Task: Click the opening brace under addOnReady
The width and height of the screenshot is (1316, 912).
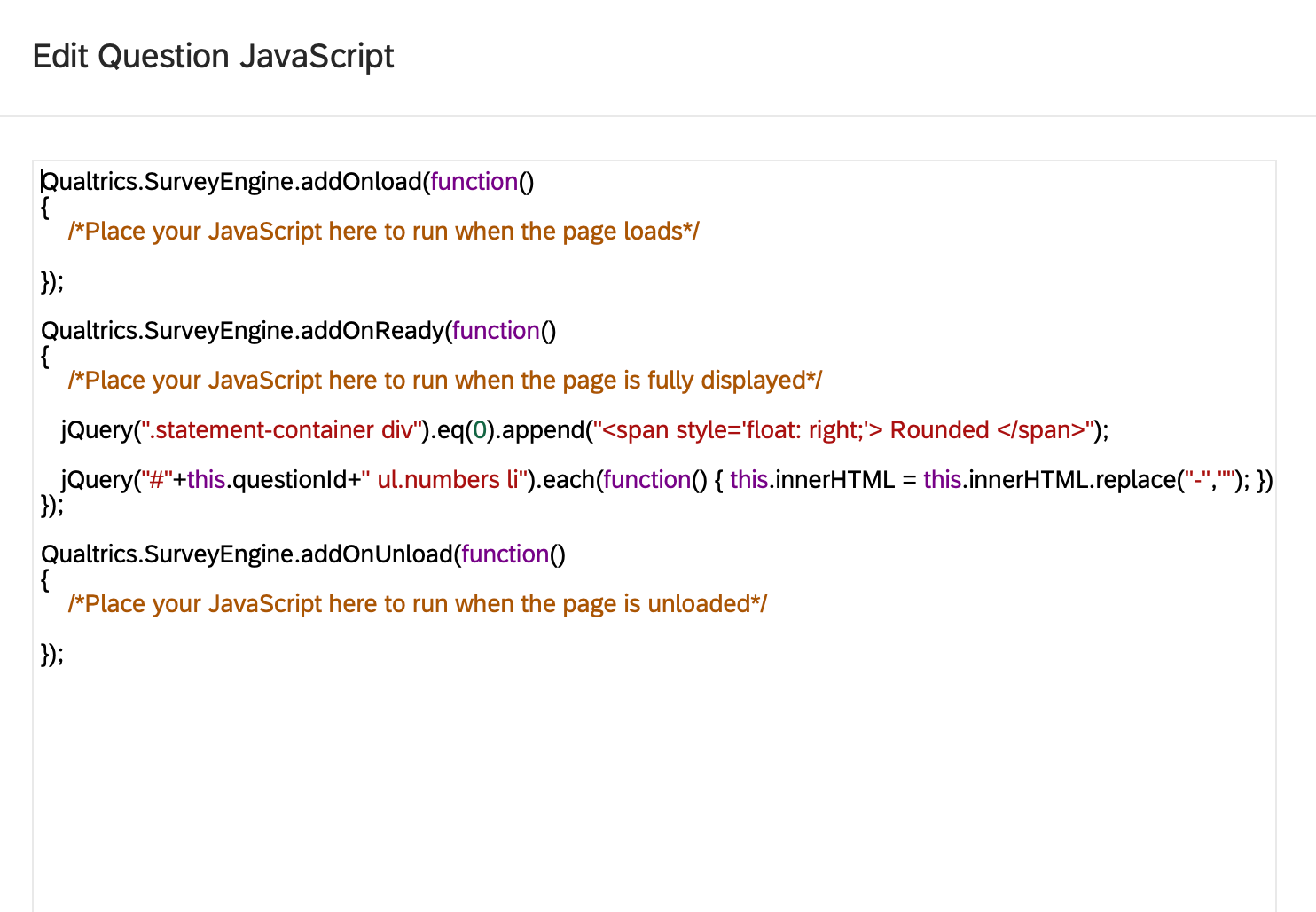Action: tap(45, 357)
